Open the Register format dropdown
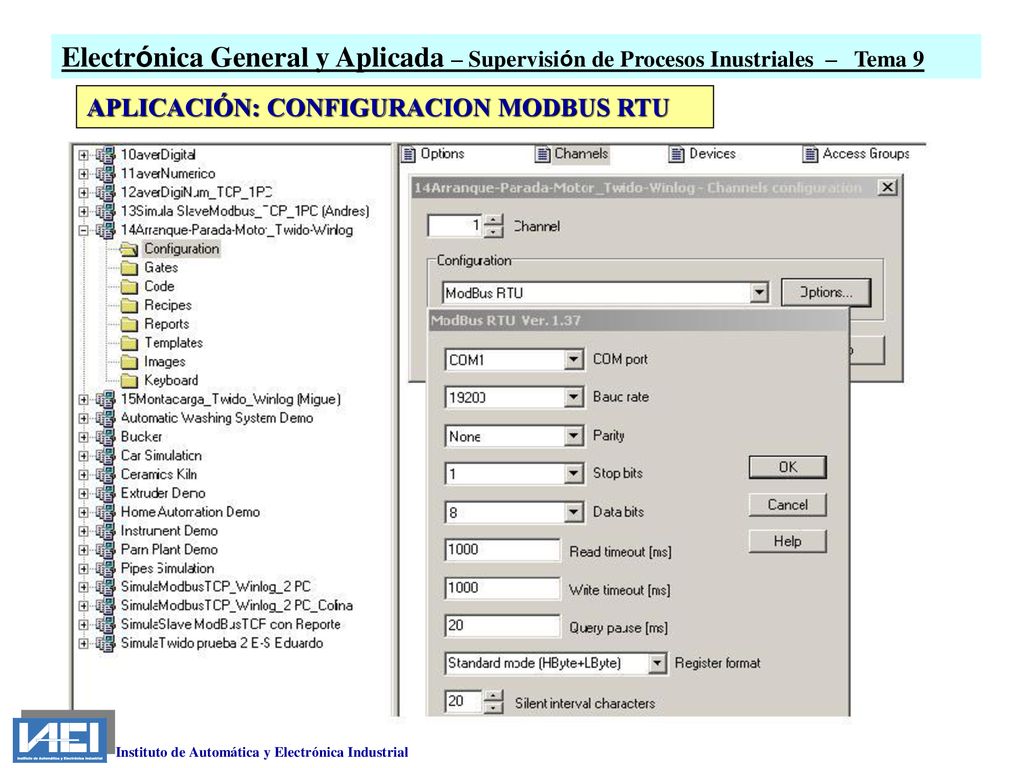This screenshot has height=768, width=1024. (658, 664)
